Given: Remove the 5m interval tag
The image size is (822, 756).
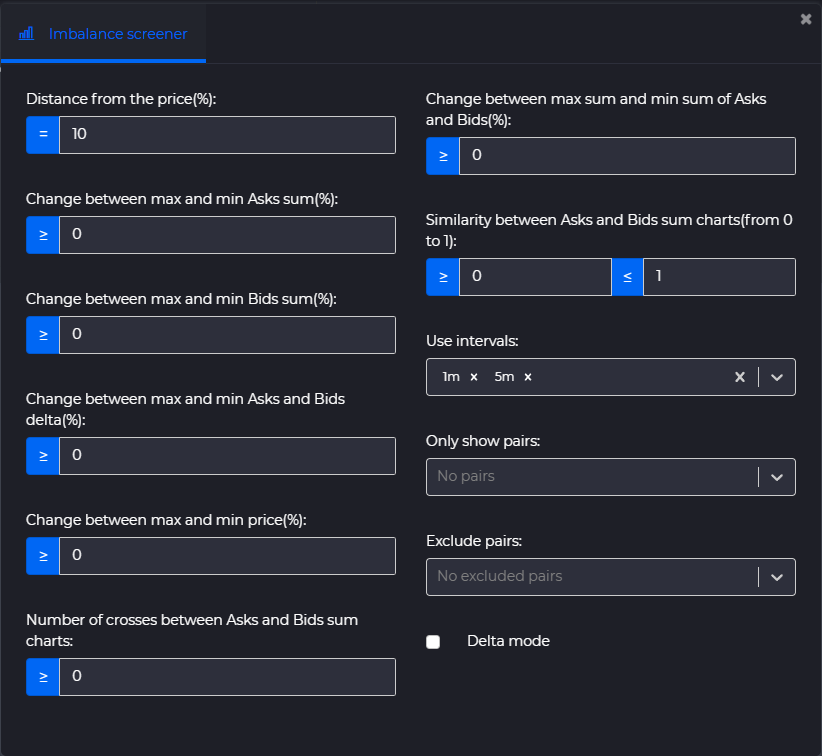Looking at the screenshot, I should (528, 377).
